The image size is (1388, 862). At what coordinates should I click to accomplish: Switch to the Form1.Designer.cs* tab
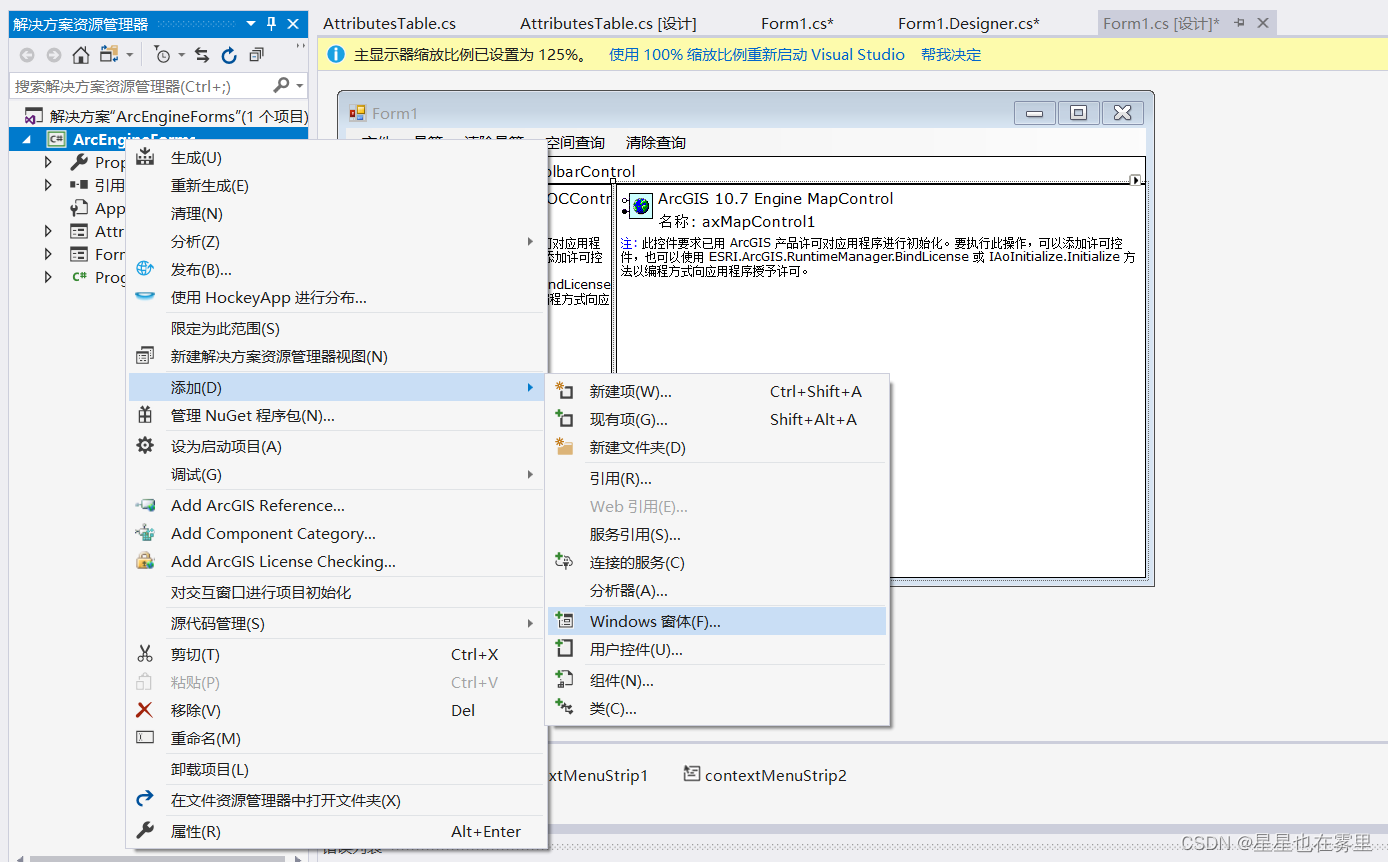[968, 23]
